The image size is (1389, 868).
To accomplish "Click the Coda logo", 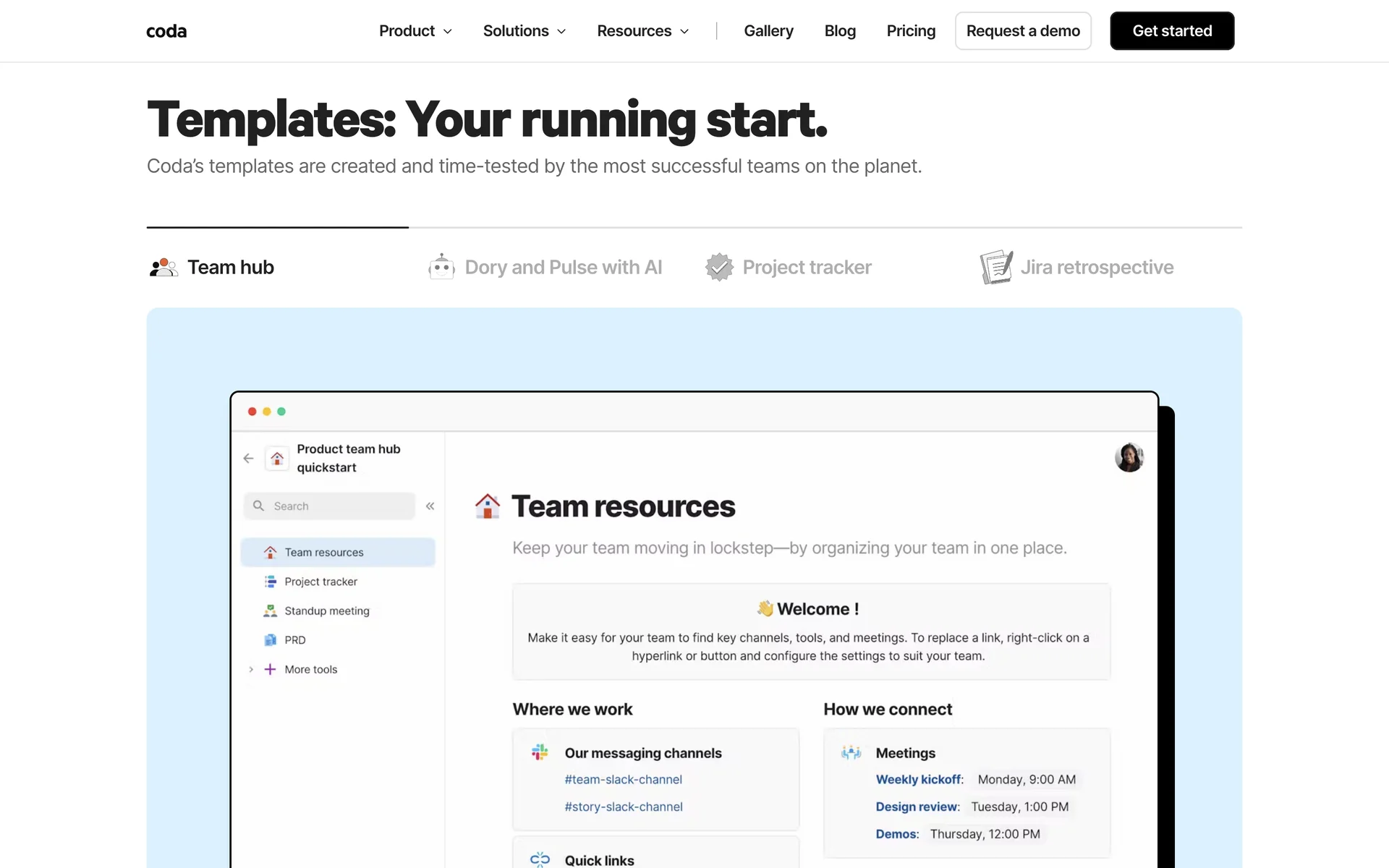I will coord(166,31).
